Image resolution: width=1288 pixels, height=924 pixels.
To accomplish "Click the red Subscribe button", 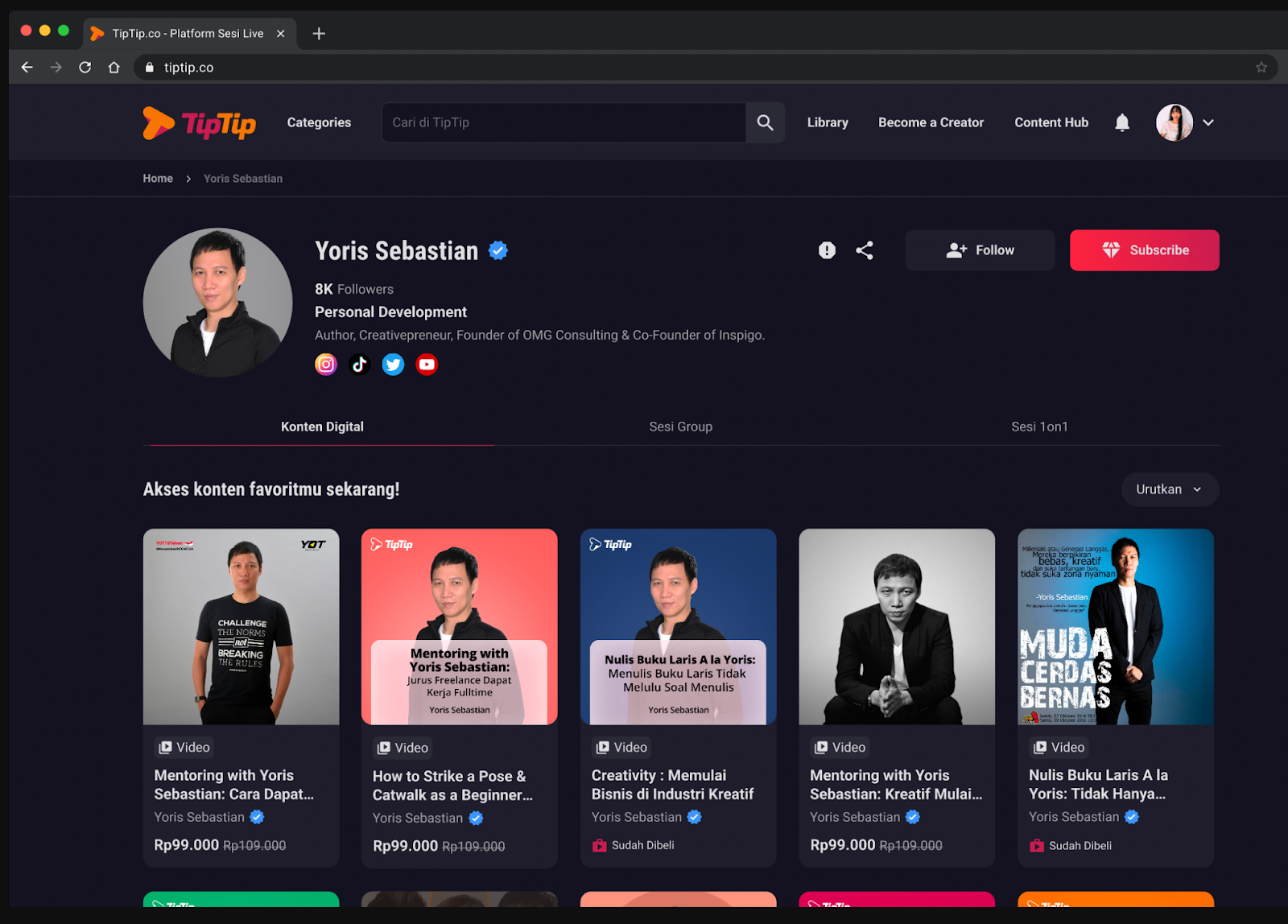I will [x=1144, y=250].
